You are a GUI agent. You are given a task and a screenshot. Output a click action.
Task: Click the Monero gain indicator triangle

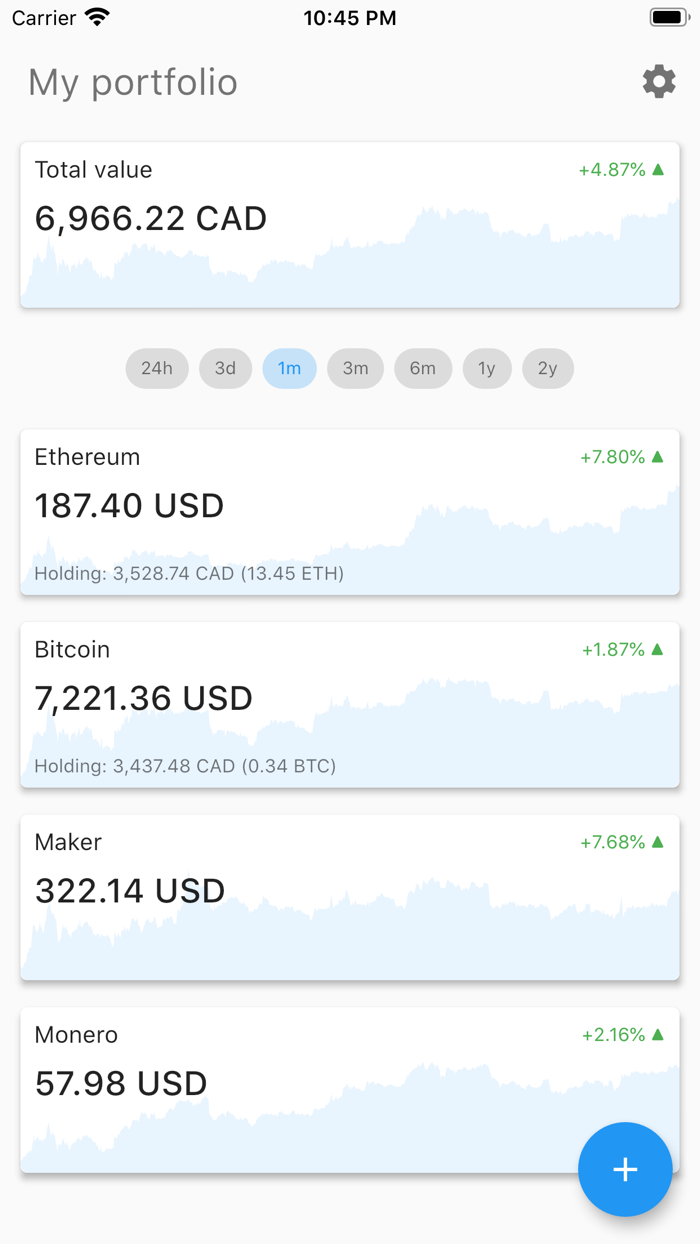pos(657,1035)
